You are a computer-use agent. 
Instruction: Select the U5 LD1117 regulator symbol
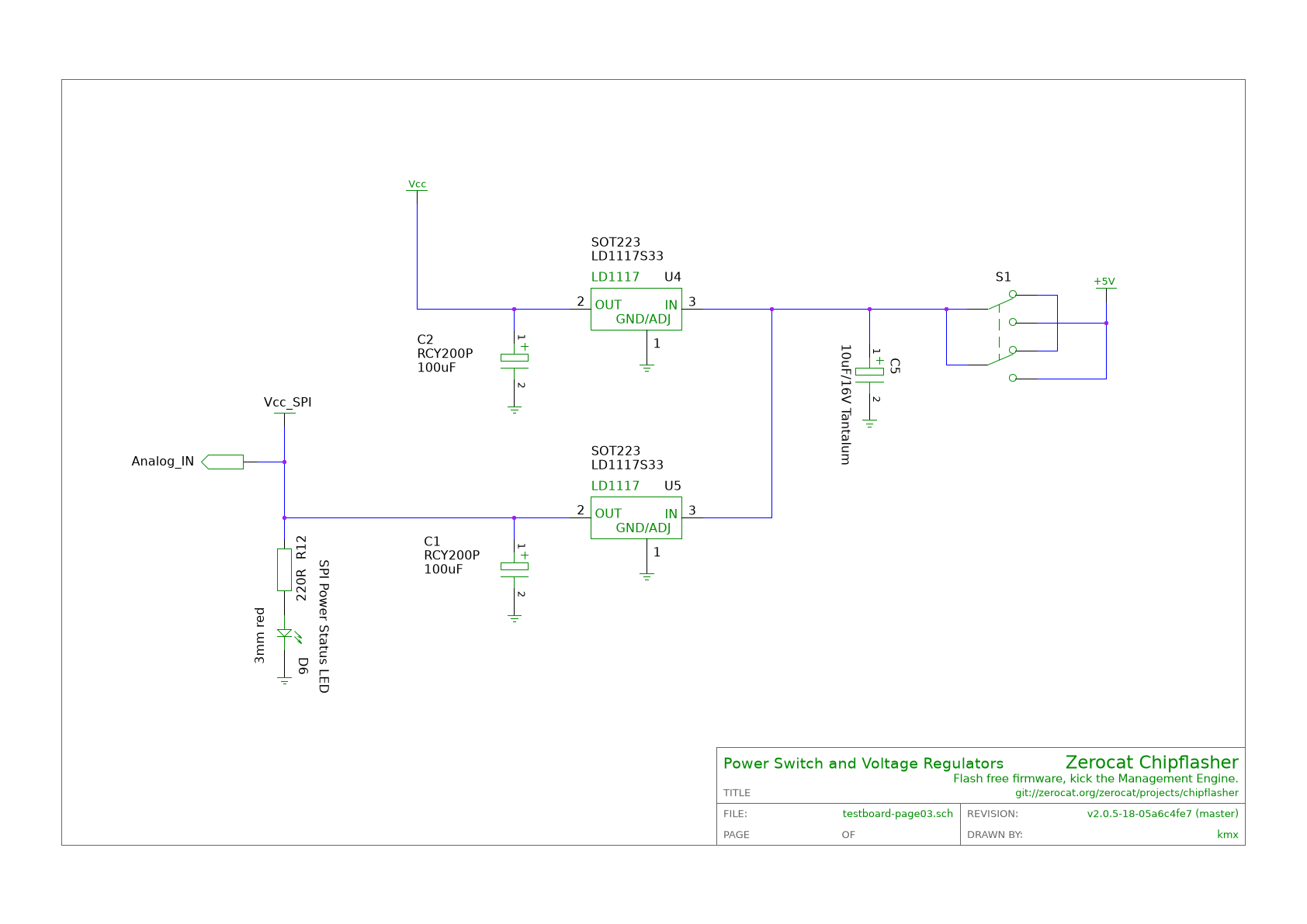(636, 517)
